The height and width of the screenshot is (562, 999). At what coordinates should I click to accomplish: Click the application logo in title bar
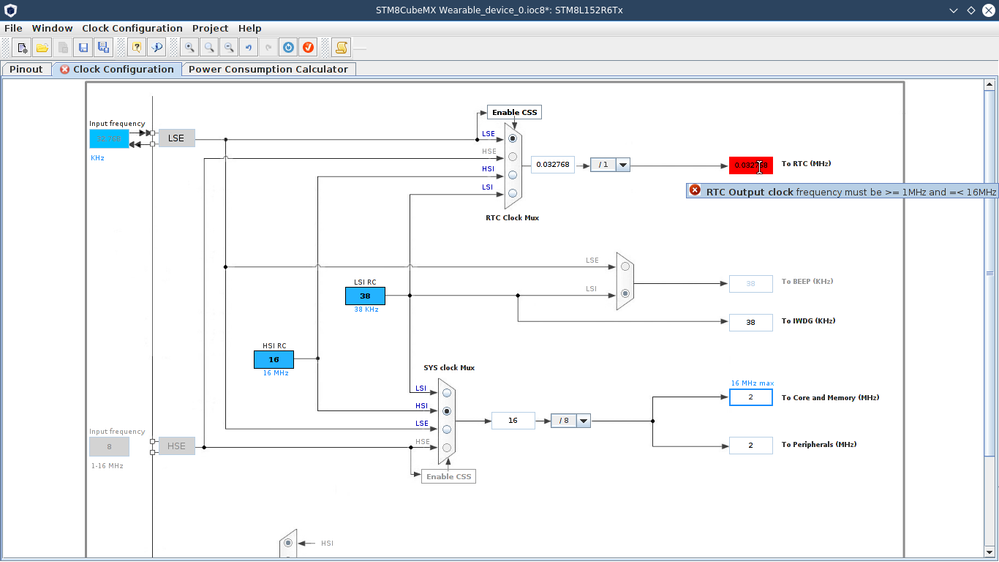[x=11, y=10]
